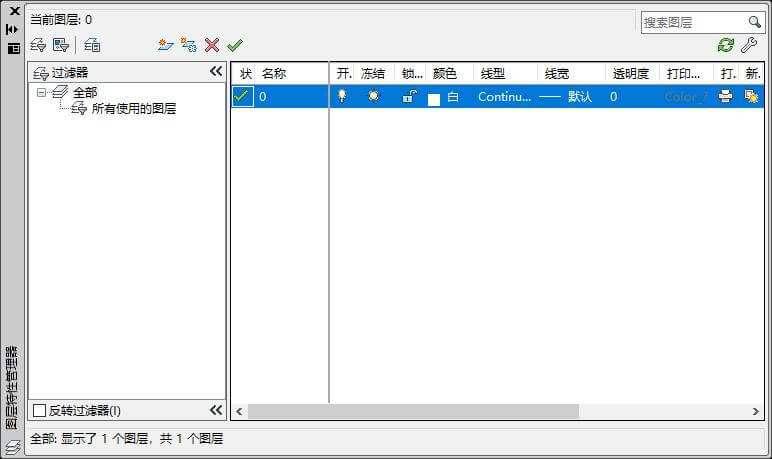Open palette properties menu icon
The width and height of the screenshot is (772, 459).
(x=13, y=48)
